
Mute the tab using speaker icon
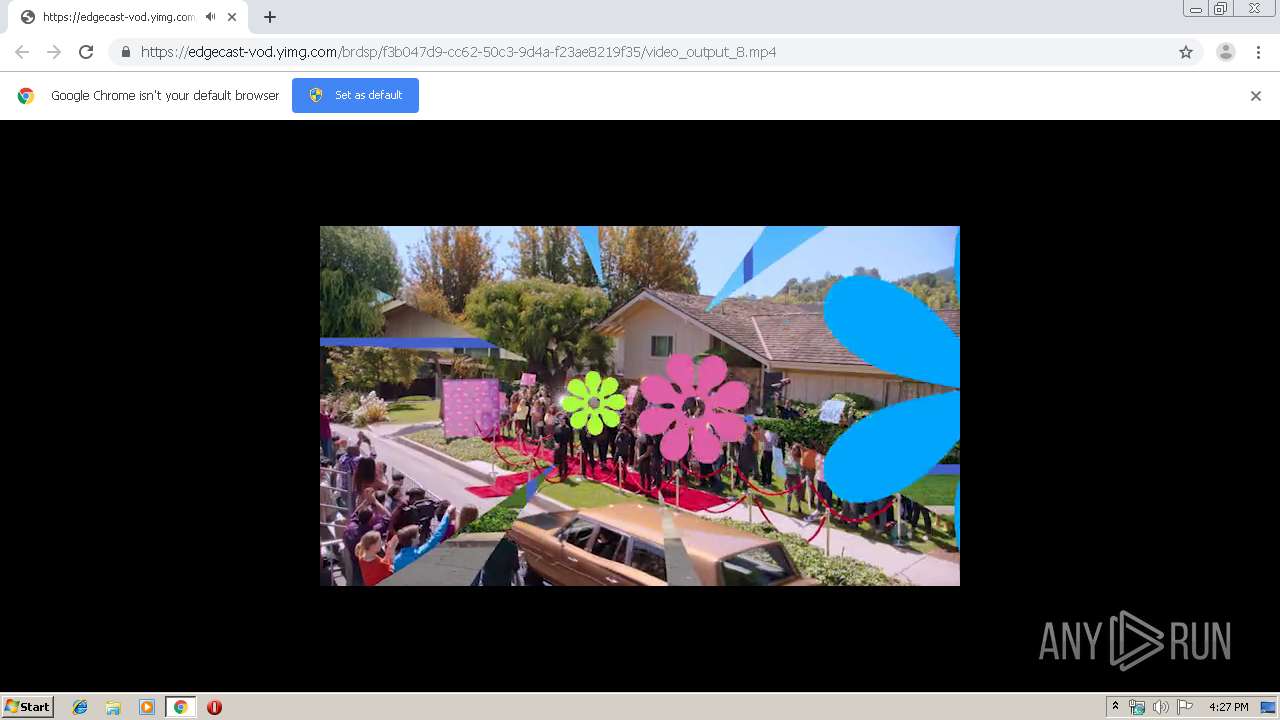click(x=210, y=17)
